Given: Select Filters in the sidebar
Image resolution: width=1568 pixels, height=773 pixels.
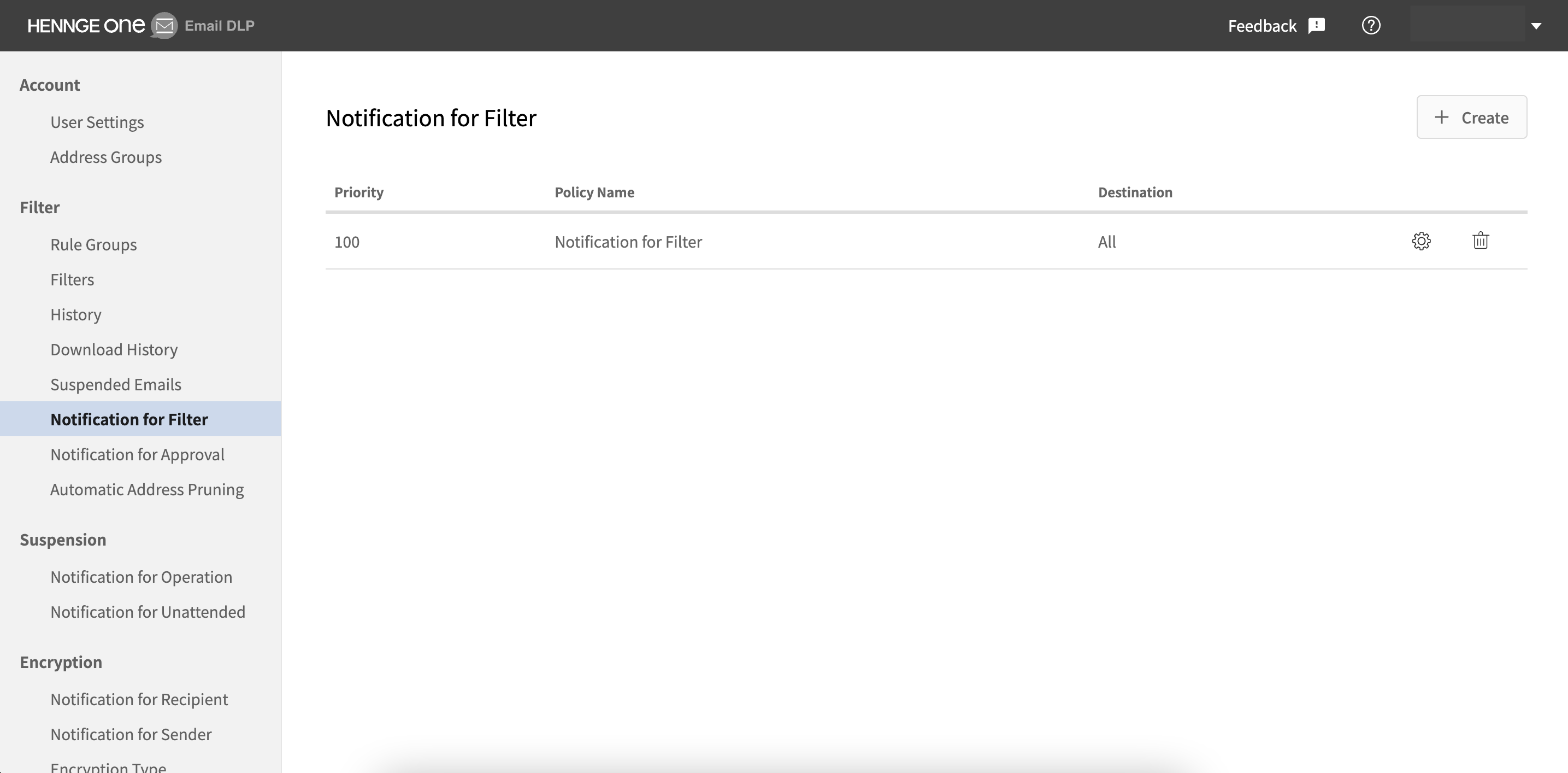Looking at the screenshot, I should [72, 279].
